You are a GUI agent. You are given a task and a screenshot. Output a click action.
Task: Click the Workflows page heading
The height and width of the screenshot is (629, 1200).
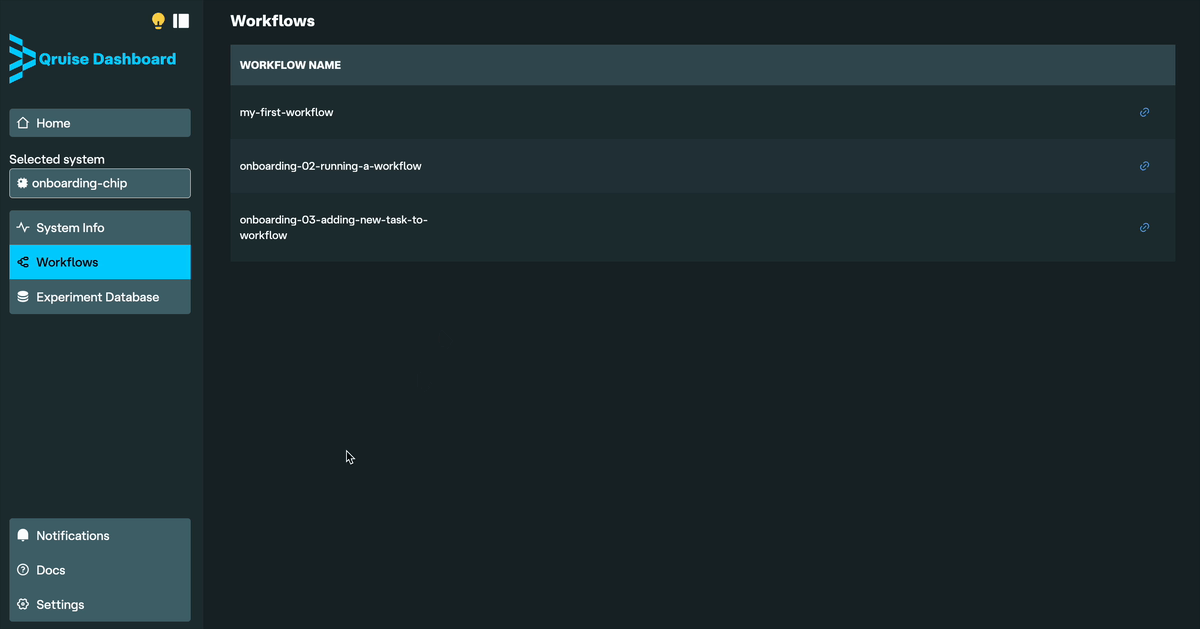[272, 21]
